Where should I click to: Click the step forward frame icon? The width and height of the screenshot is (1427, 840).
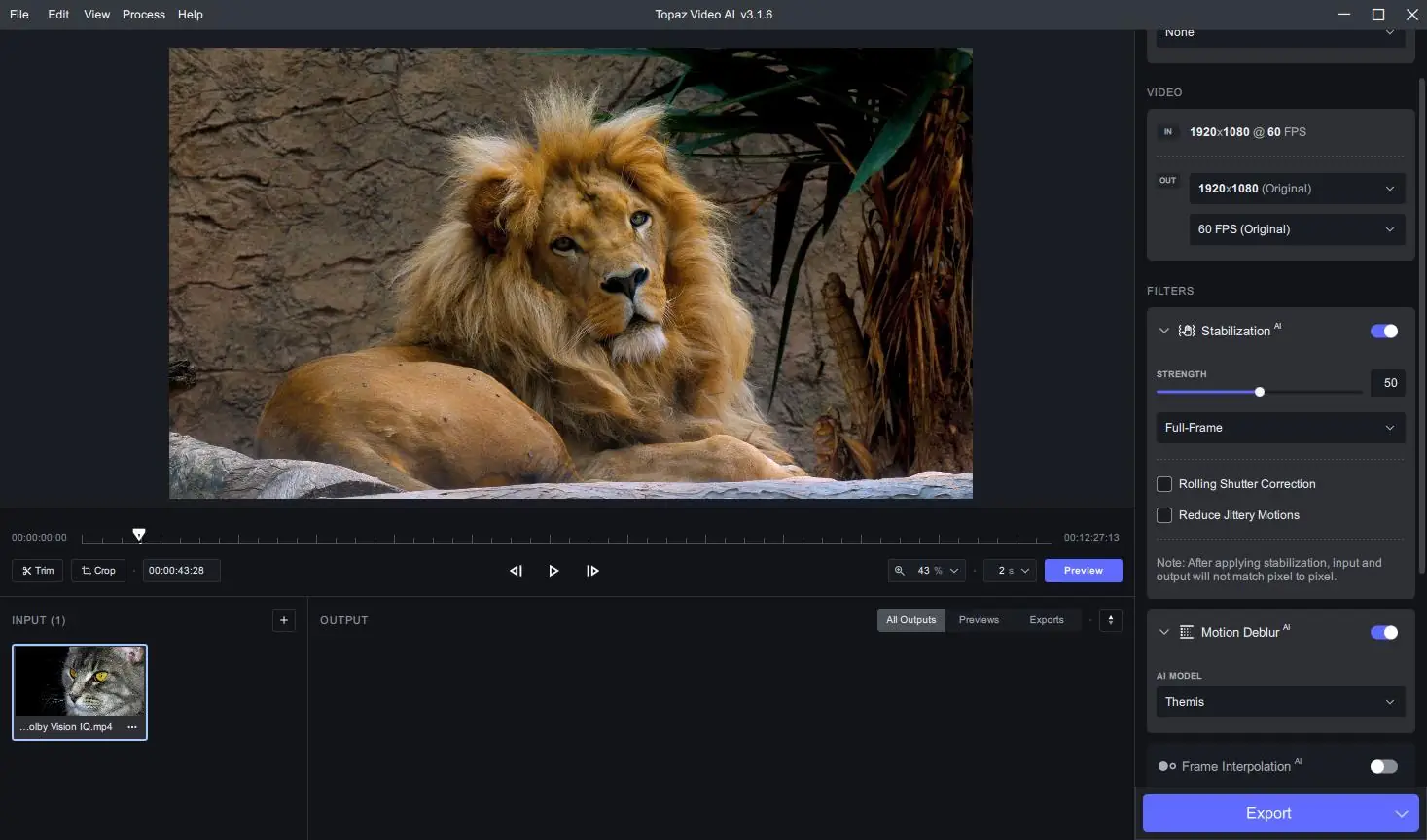pyautogui.click(x=592, y=571)
